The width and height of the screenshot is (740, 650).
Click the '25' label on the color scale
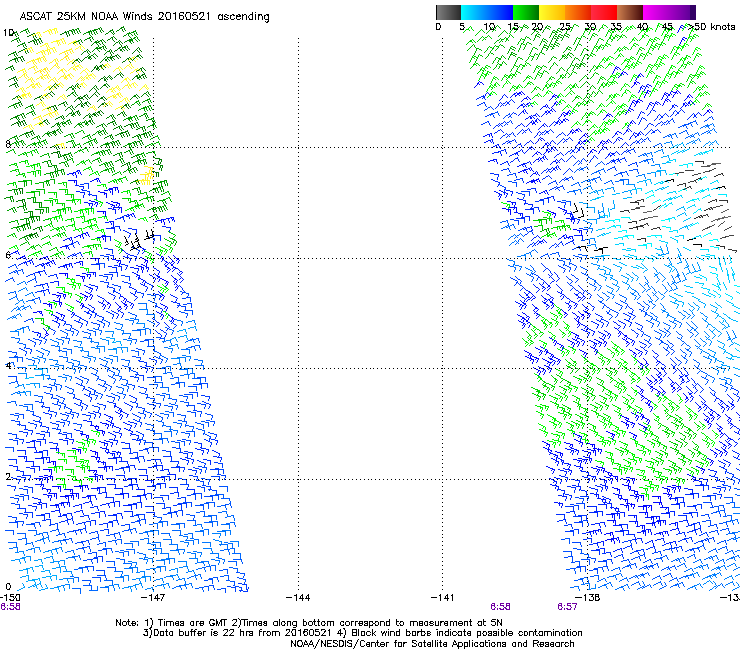click(564, 27)
